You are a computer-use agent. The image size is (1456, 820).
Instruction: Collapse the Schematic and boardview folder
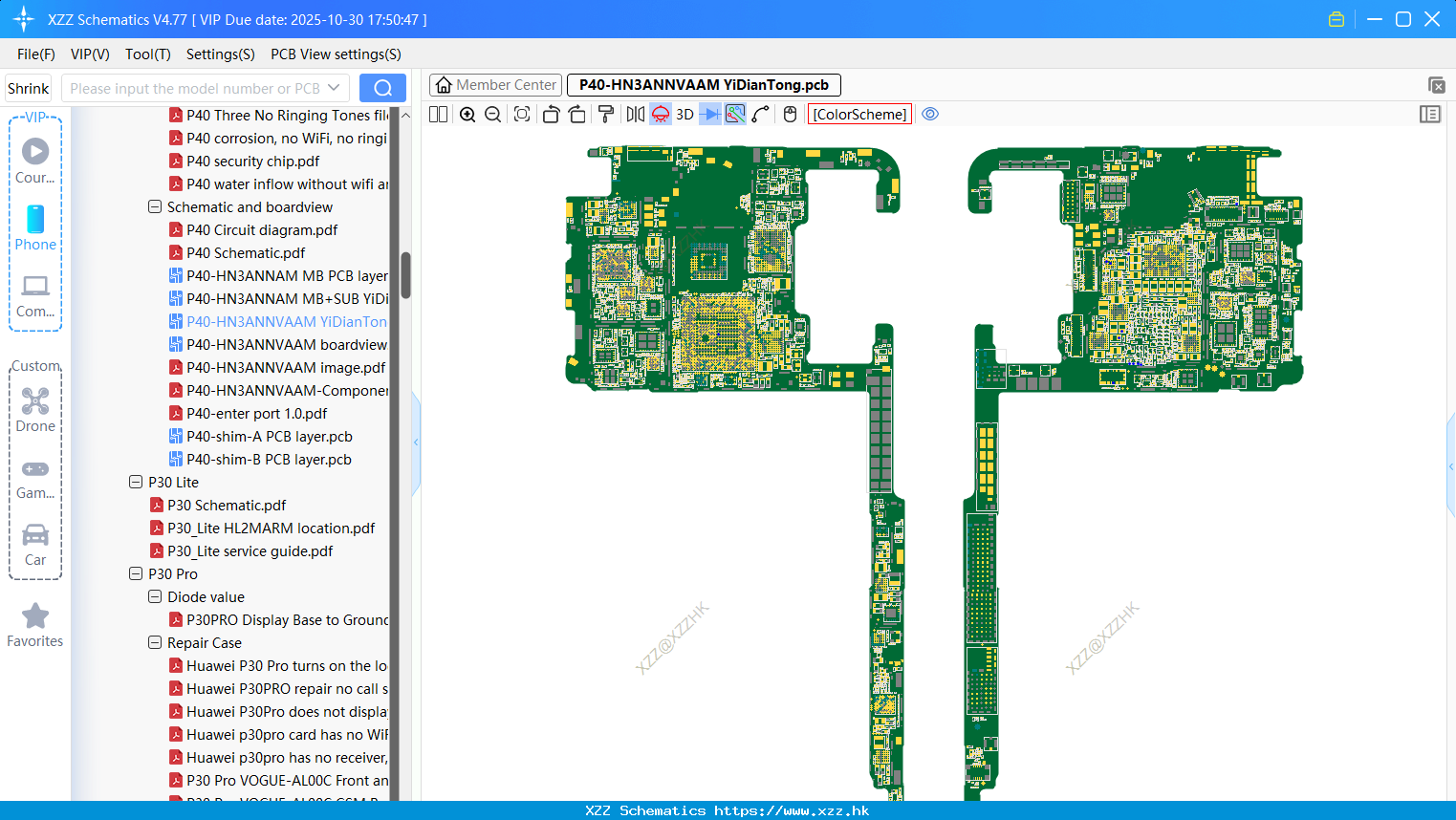pyautogui.click(x=154, y=206)
